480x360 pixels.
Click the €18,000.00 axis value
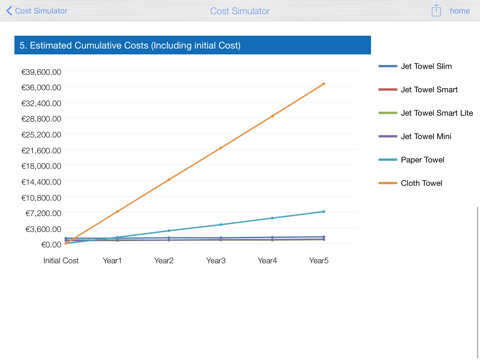41,166
